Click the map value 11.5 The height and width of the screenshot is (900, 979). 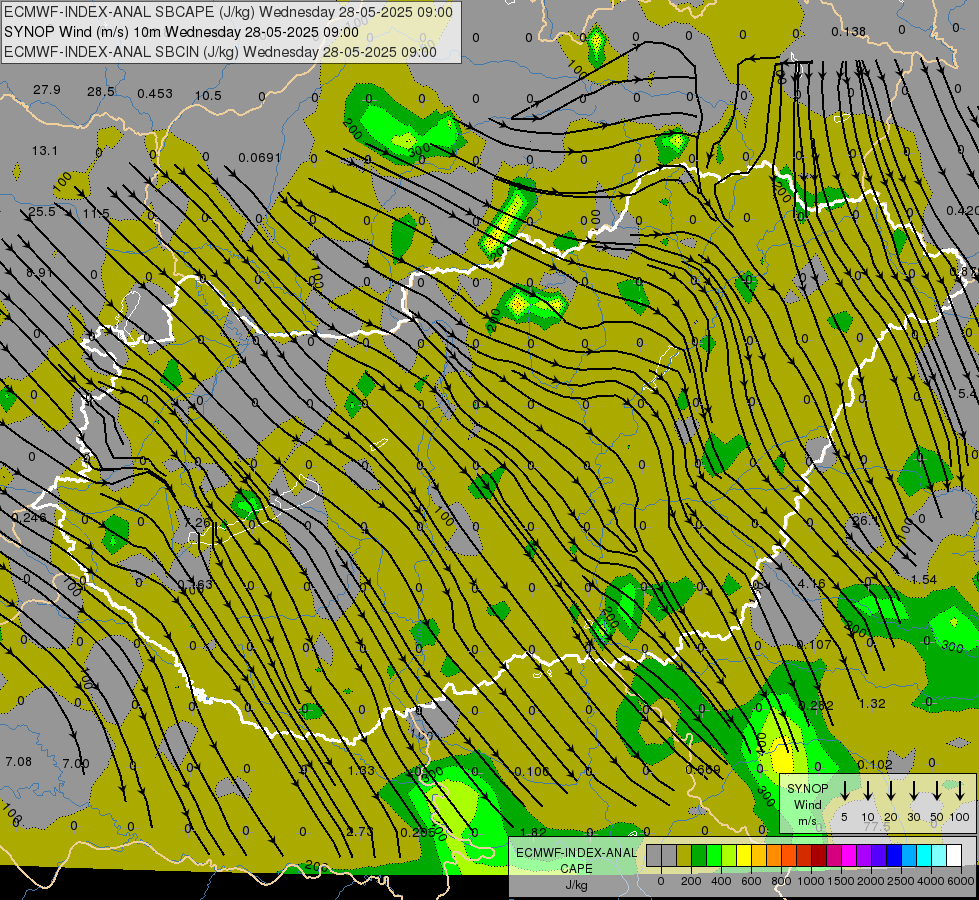tap(96, 214)
